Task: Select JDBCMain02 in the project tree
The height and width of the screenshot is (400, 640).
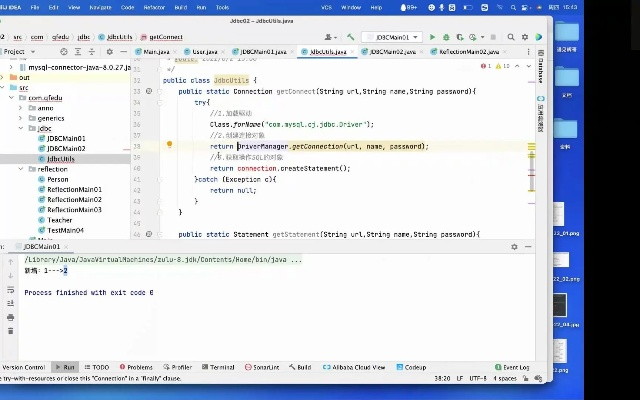Action: tap(66, 148)
